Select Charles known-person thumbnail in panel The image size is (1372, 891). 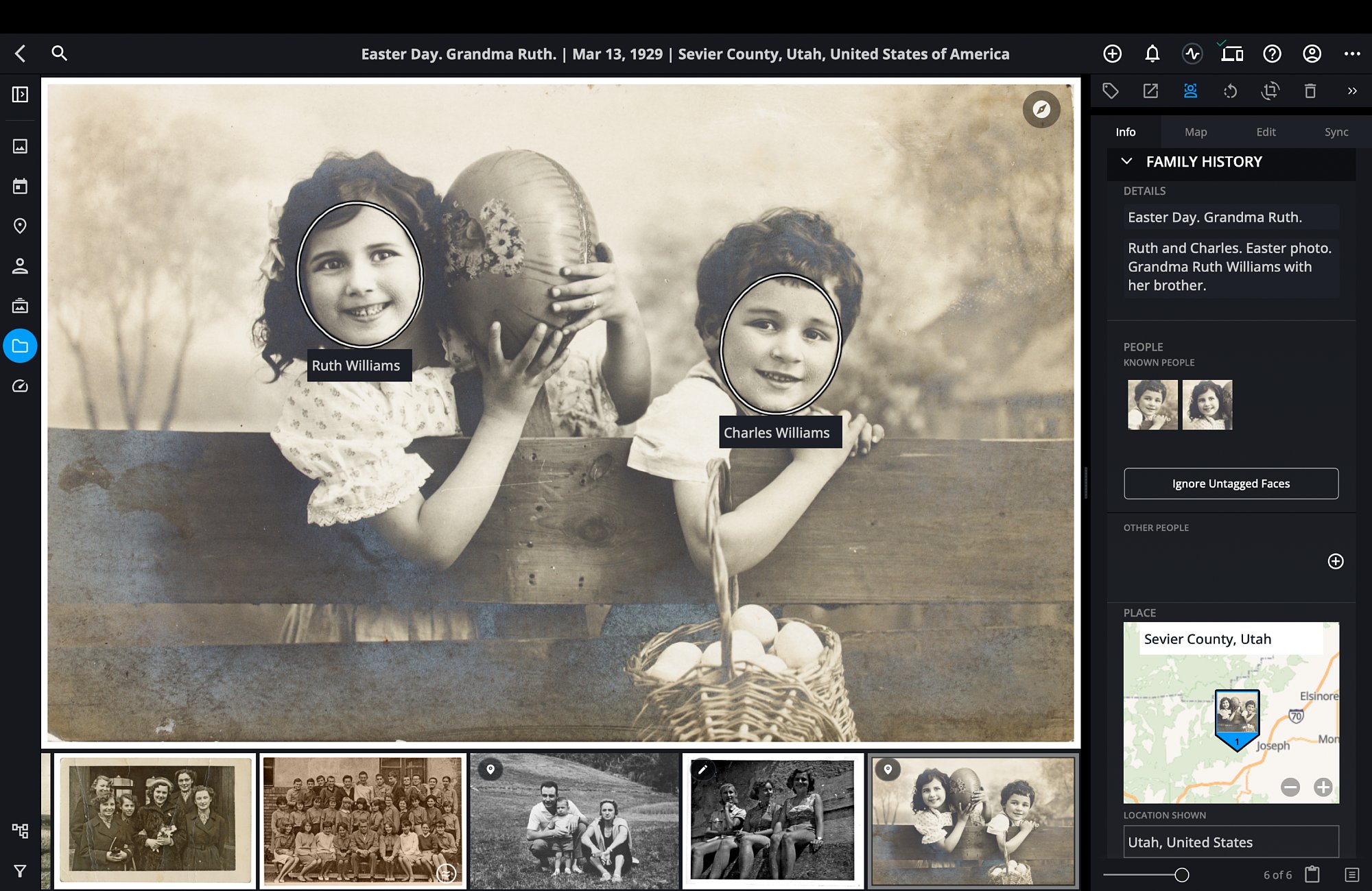point(1152,405)
